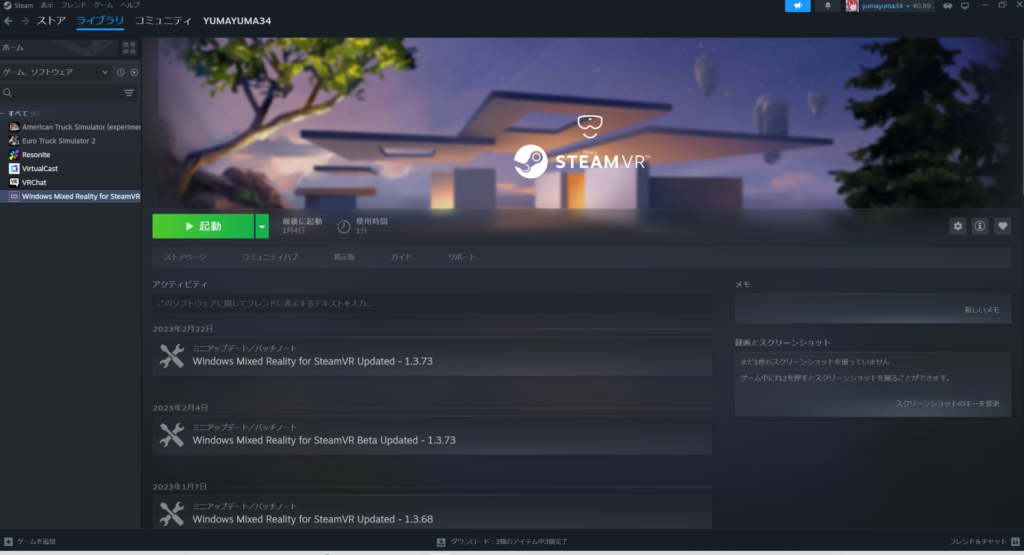
Task: Open advanced filter icon beside search
Action: click(x=129, y=93)
